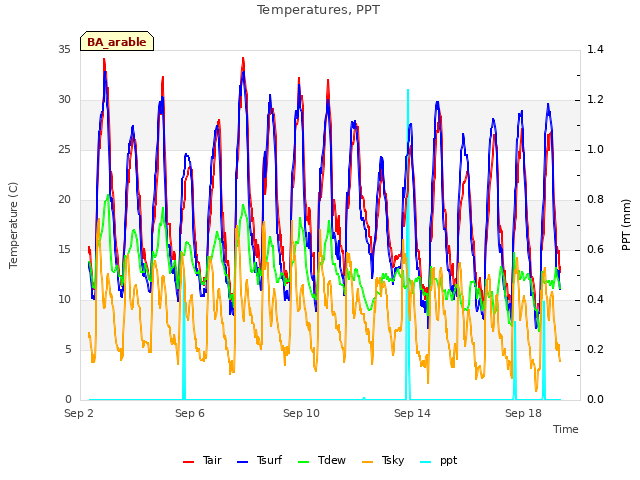The image size is (640, 480).
Task: Click the Sep 14 date tick label
Action: coord(412,413)
